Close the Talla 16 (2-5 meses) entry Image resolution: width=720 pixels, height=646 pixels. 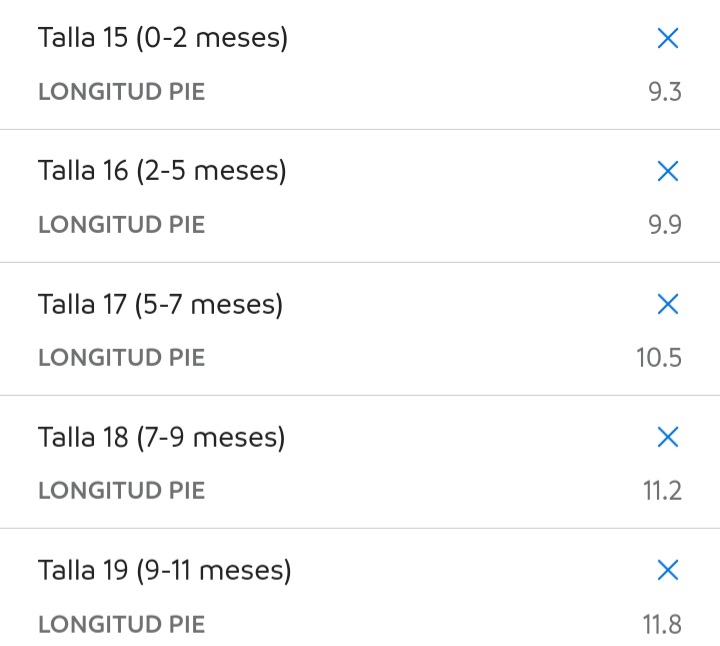(668, 172)
